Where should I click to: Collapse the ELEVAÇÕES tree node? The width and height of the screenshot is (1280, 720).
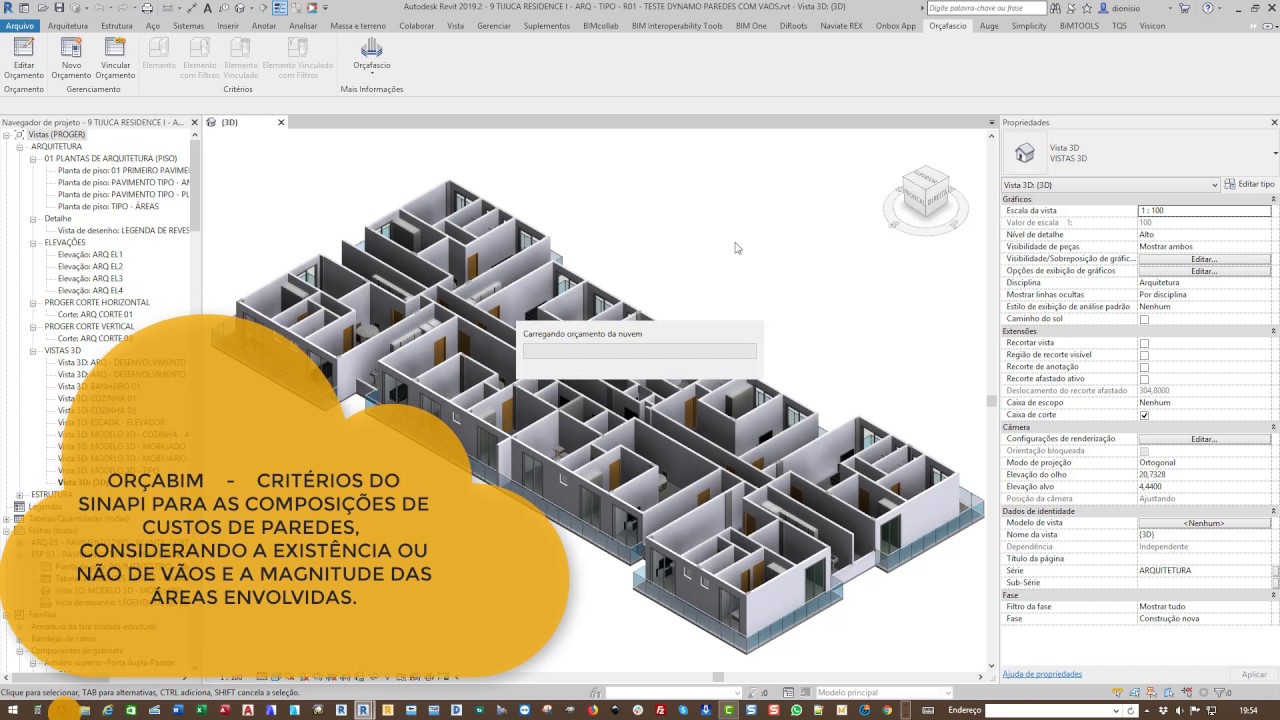coord(33,242)
